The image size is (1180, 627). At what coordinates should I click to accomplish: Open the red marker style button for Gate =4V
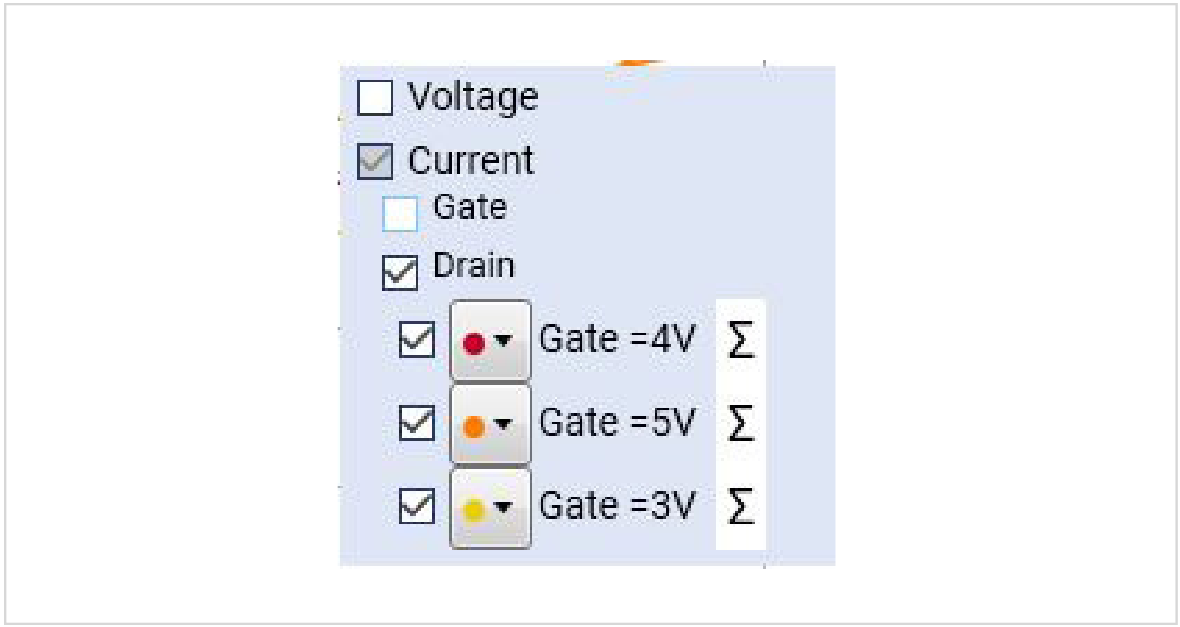click(x=490, y=339)
